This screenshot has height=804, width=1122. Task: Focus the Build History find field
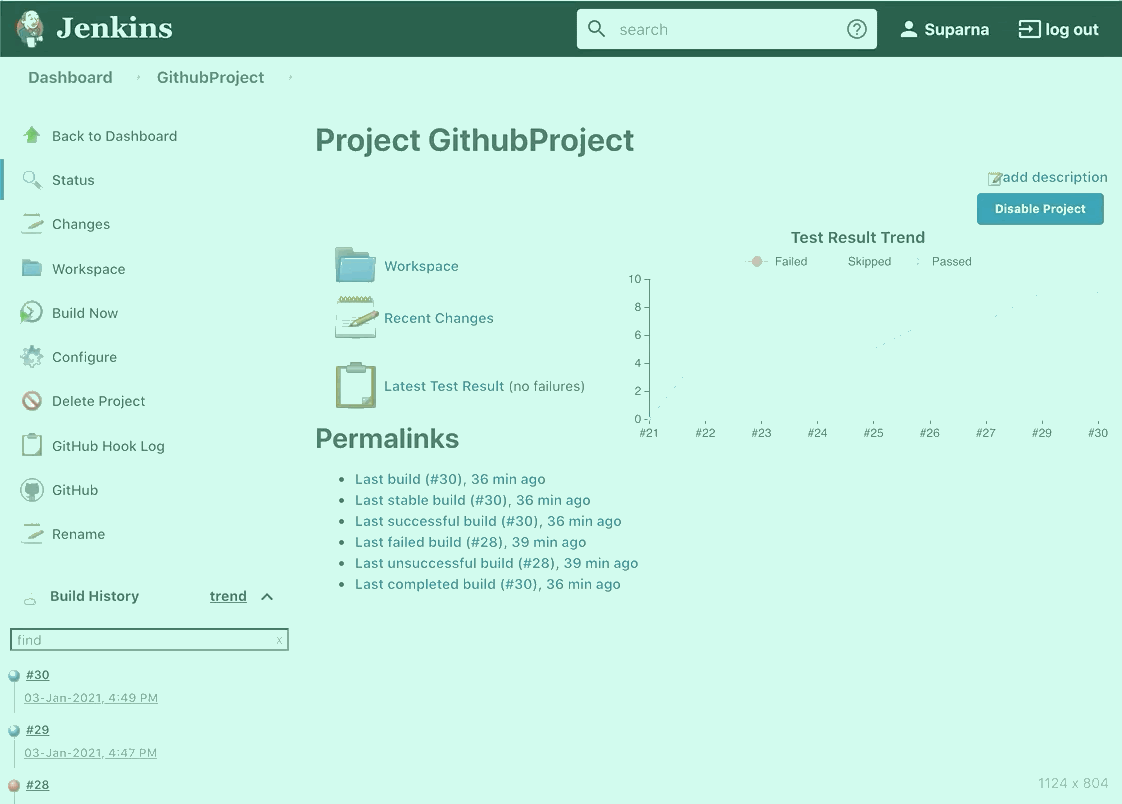tap(149, 639)
